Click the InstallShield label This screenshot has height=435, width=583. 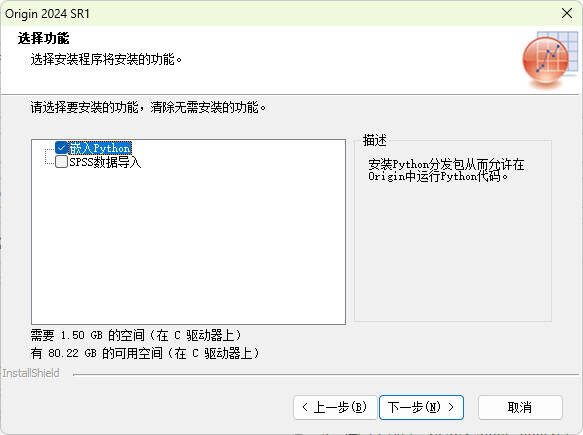point(31,373)
